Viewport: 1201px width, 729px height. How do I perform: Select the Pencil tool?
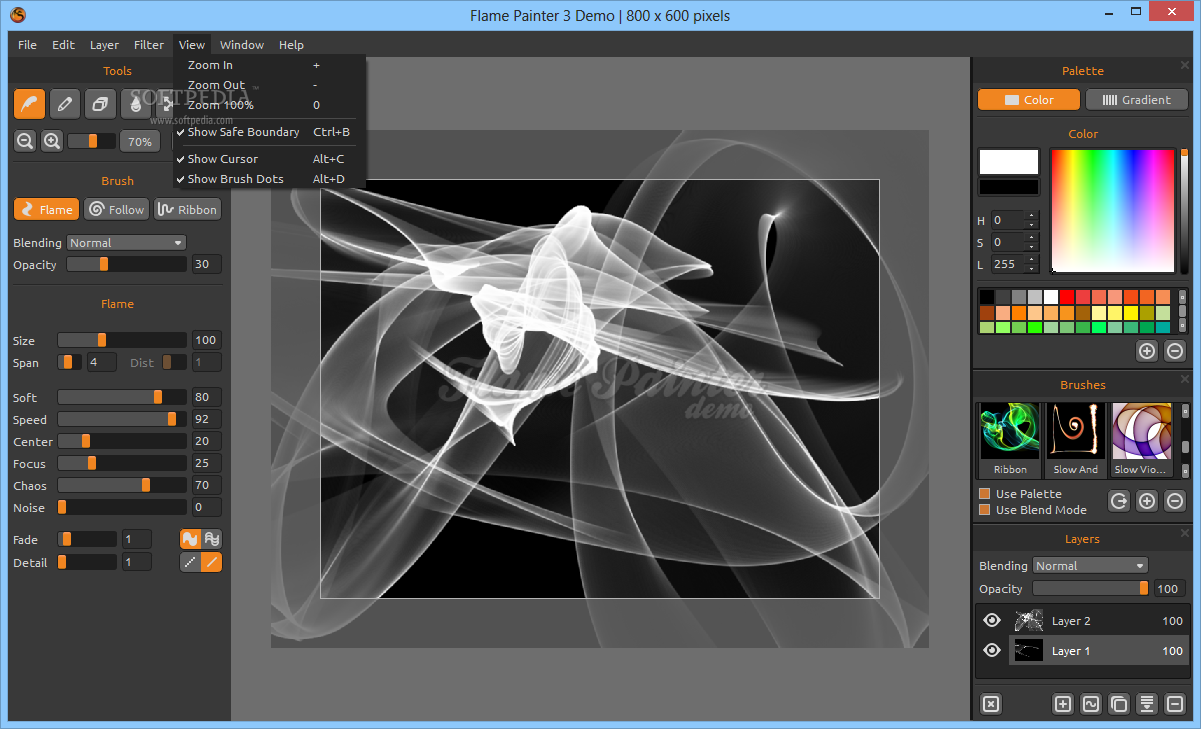pyautogui.click(x=64, y=103)
